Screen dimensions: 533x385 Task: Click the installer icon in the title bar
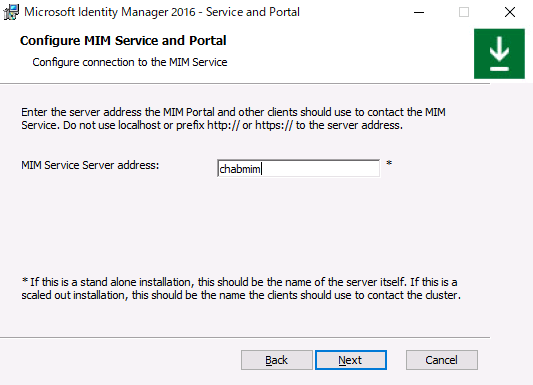pyautogui.click(x=11, y=12)
